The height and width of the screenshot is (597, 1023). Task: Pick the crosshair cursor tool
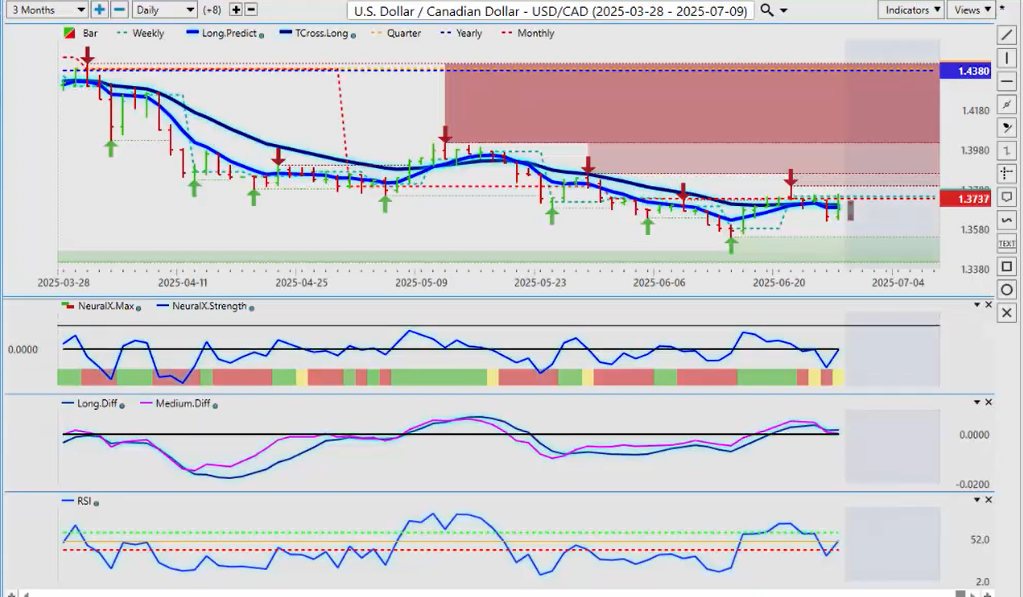click(x=1007, y=174)
